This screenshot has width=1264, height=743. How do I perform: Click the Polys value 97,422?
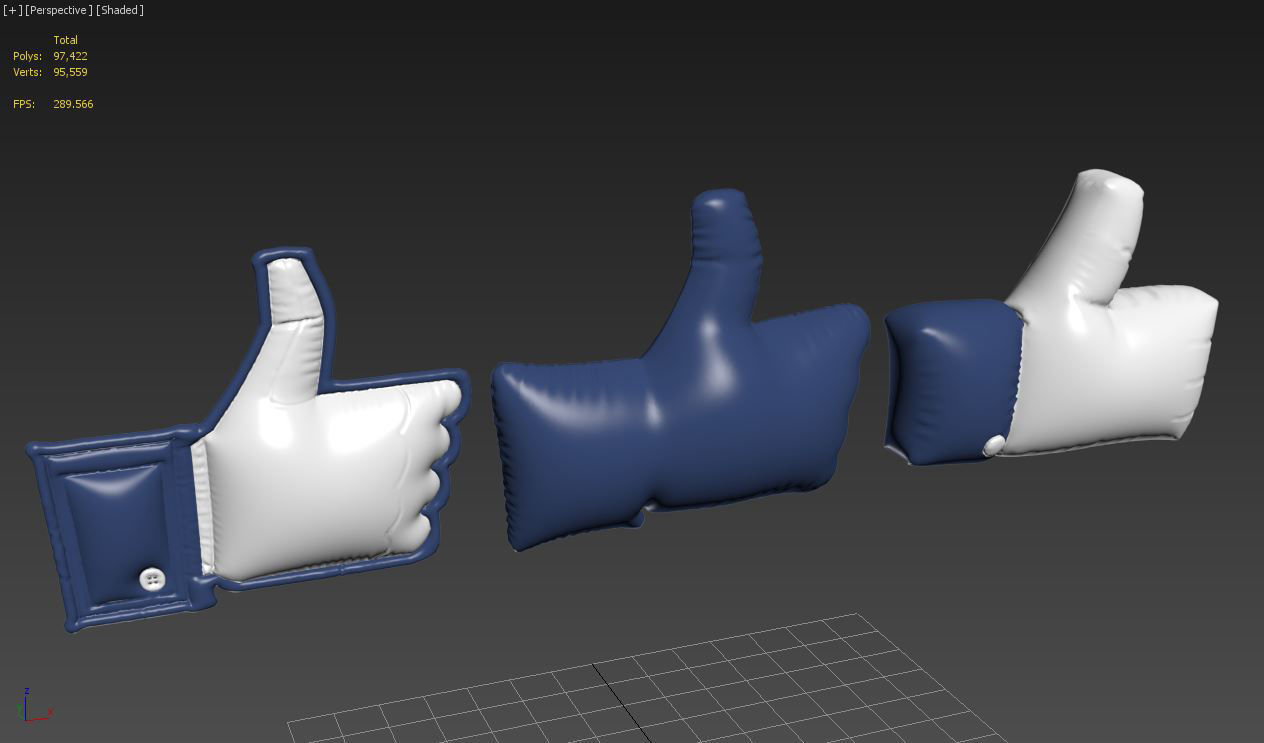tap(70, 56)
